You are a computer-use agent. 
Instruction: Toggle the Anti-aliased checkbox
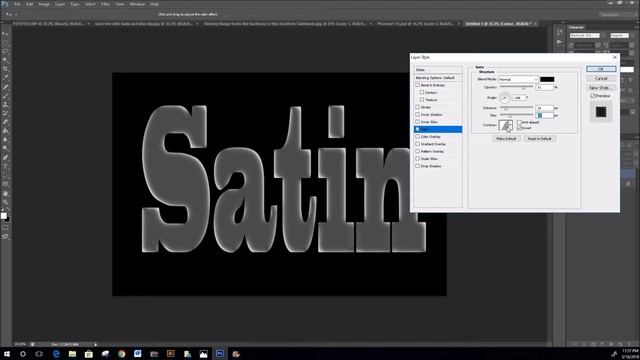[520, 122]
